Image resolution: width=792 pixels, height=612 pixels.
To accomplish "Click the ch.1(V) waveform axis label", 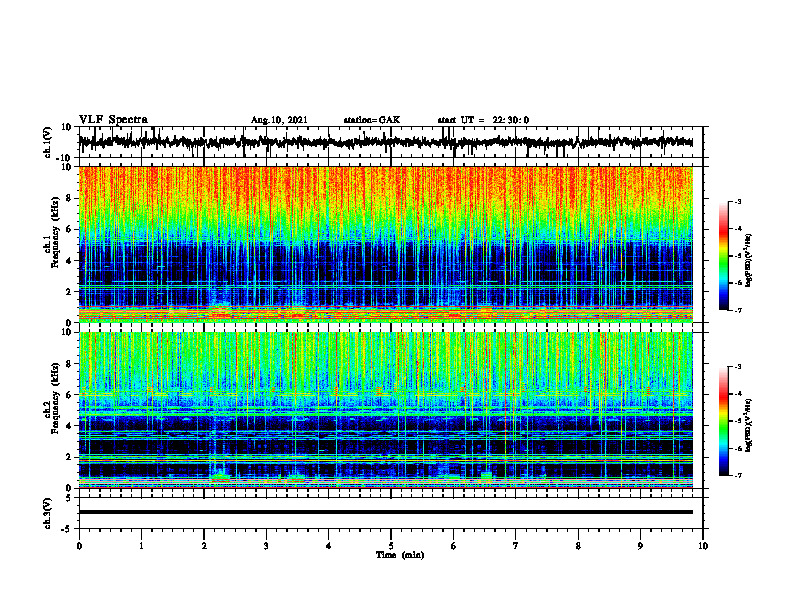I will pyautogui.click(x=47, y=142).
